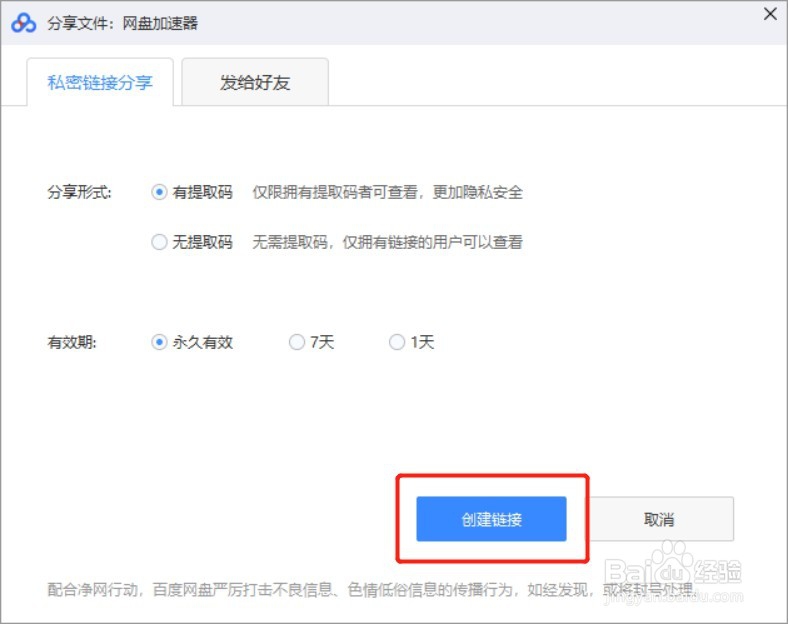Switch to the 私密链接分享 tab
Image resolution: width=788 pixels, height=624 pixels.
point(100,82)
